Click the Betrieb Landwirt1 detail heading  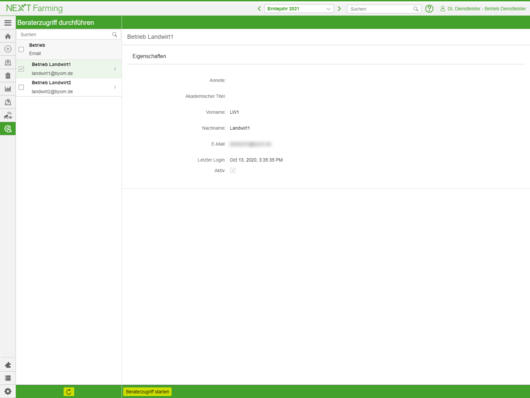150,37
